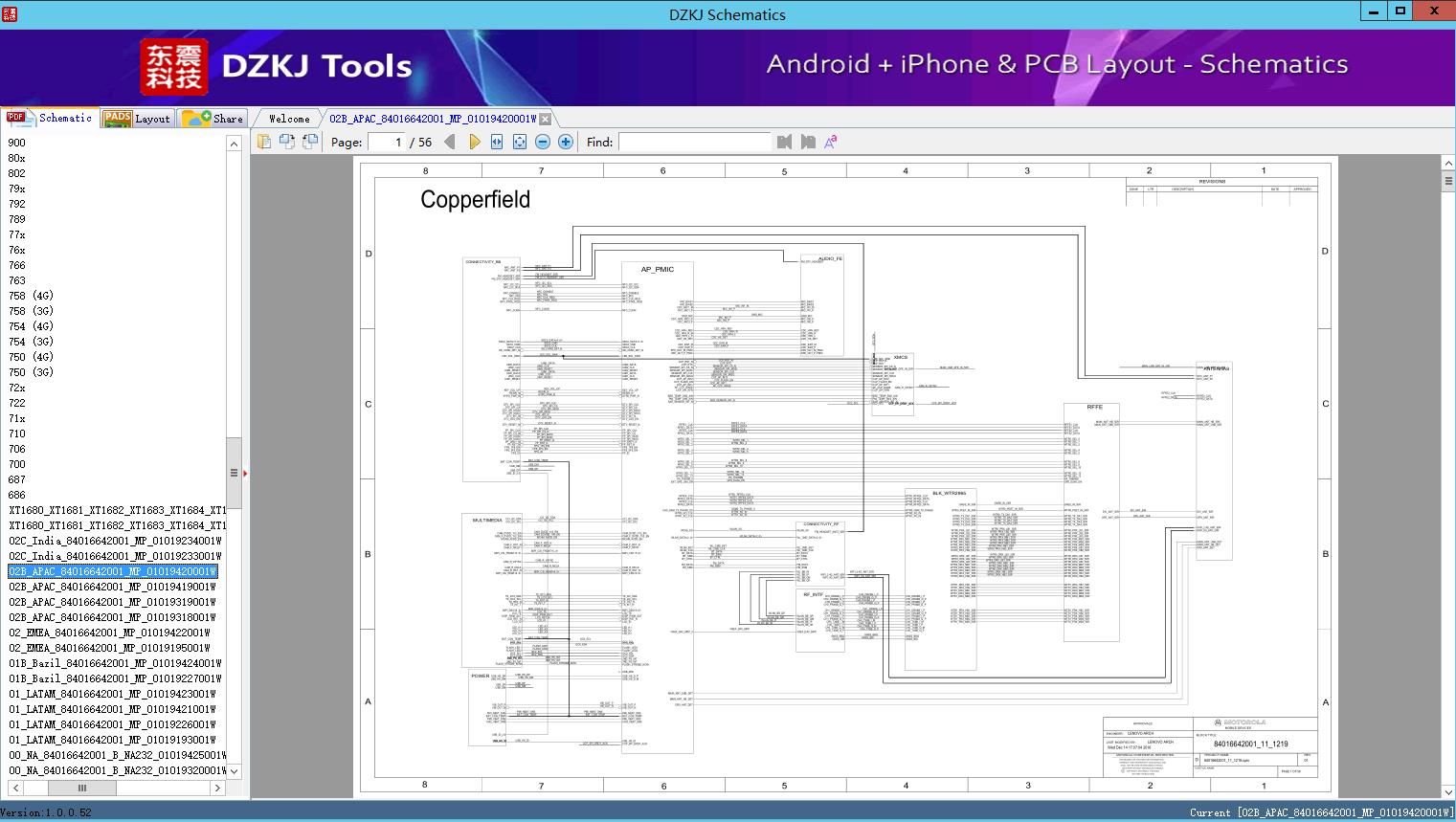Open 02B_APAC_84016642001_MP_01019419001W schematic

[113, 587]
